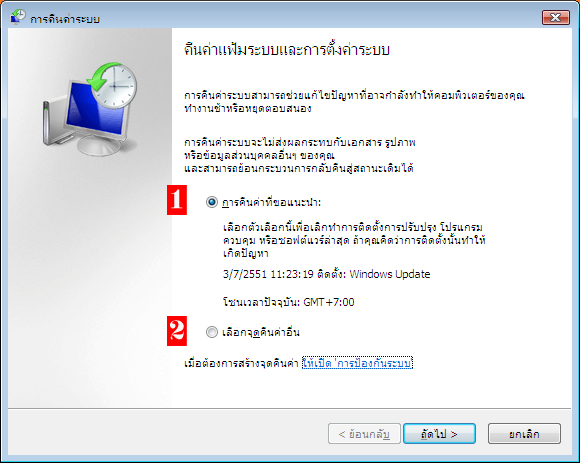Click the 'เมื่อต้องการสร้างจุดคืนค่า' text before the link

tap(241, 363)
